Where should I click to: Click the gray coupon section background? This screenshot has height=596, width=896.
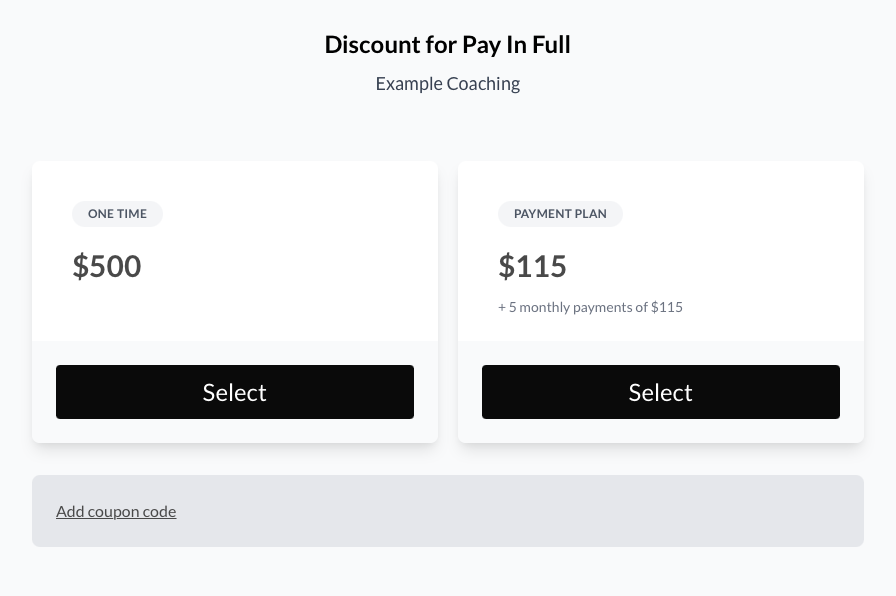coord(600,511)
